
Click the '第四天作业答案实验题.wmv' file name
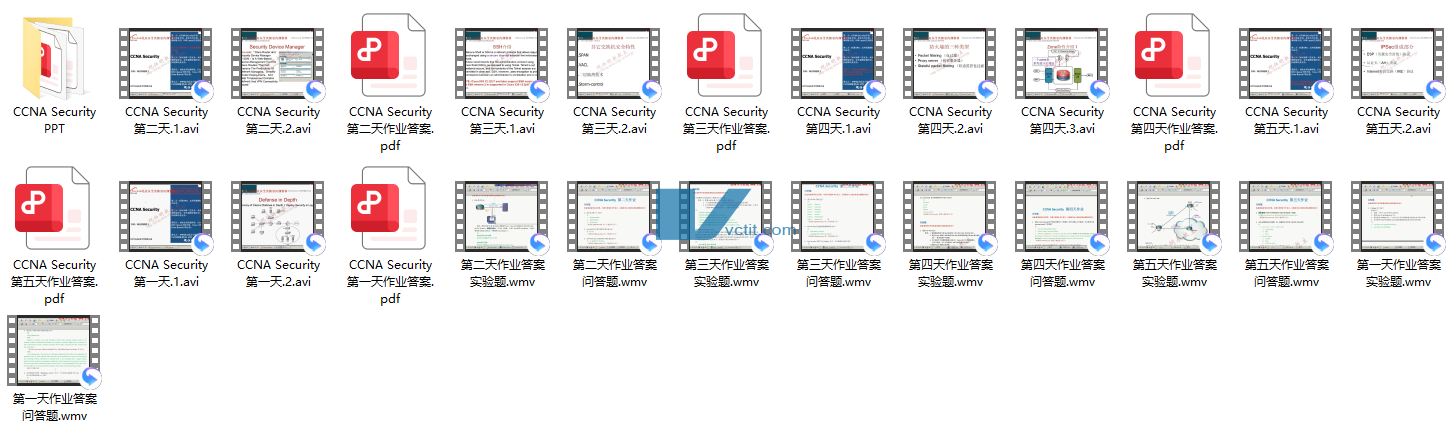pos(951,273)
